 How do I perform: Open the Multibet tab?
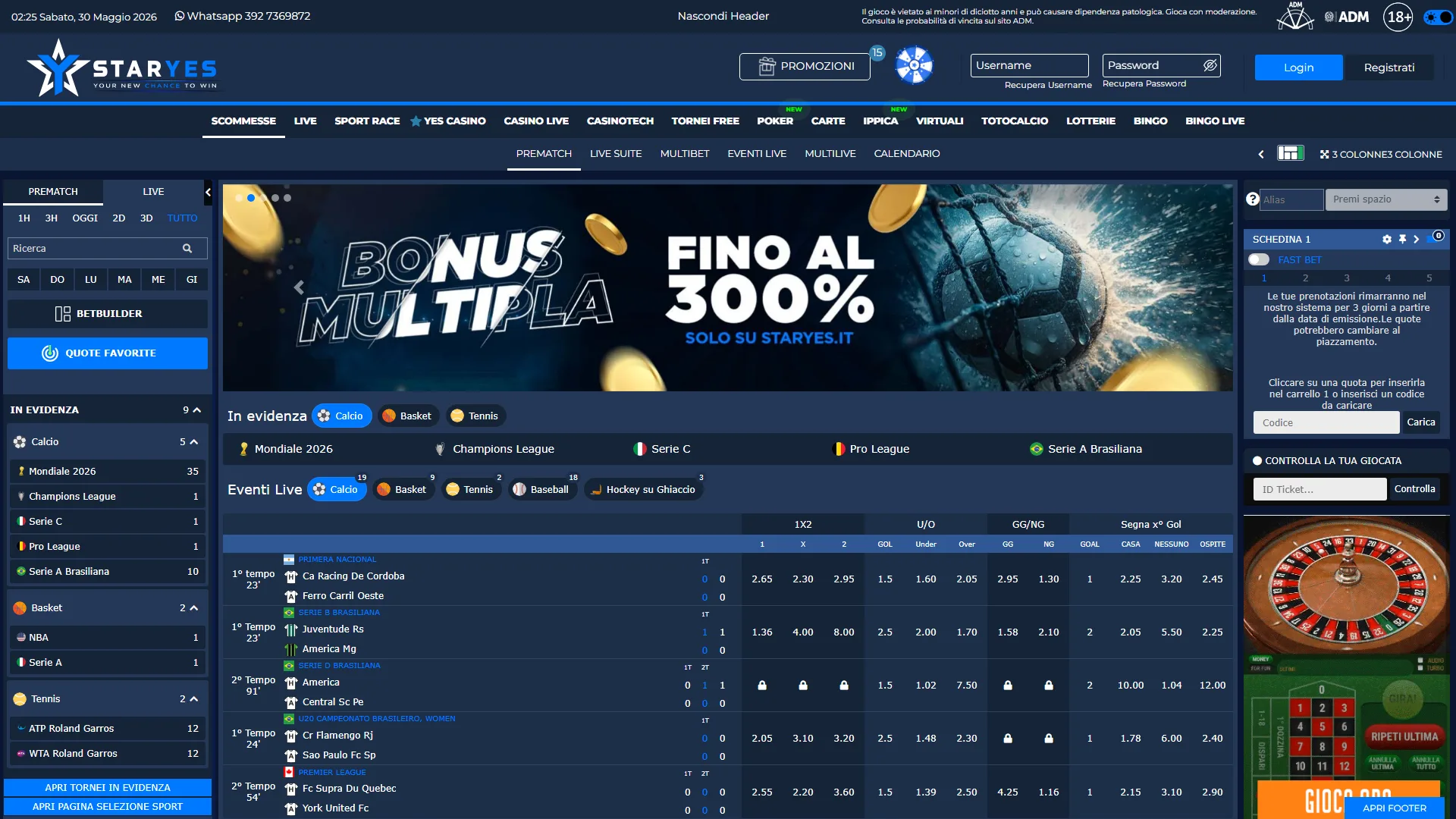coord(685,153)
